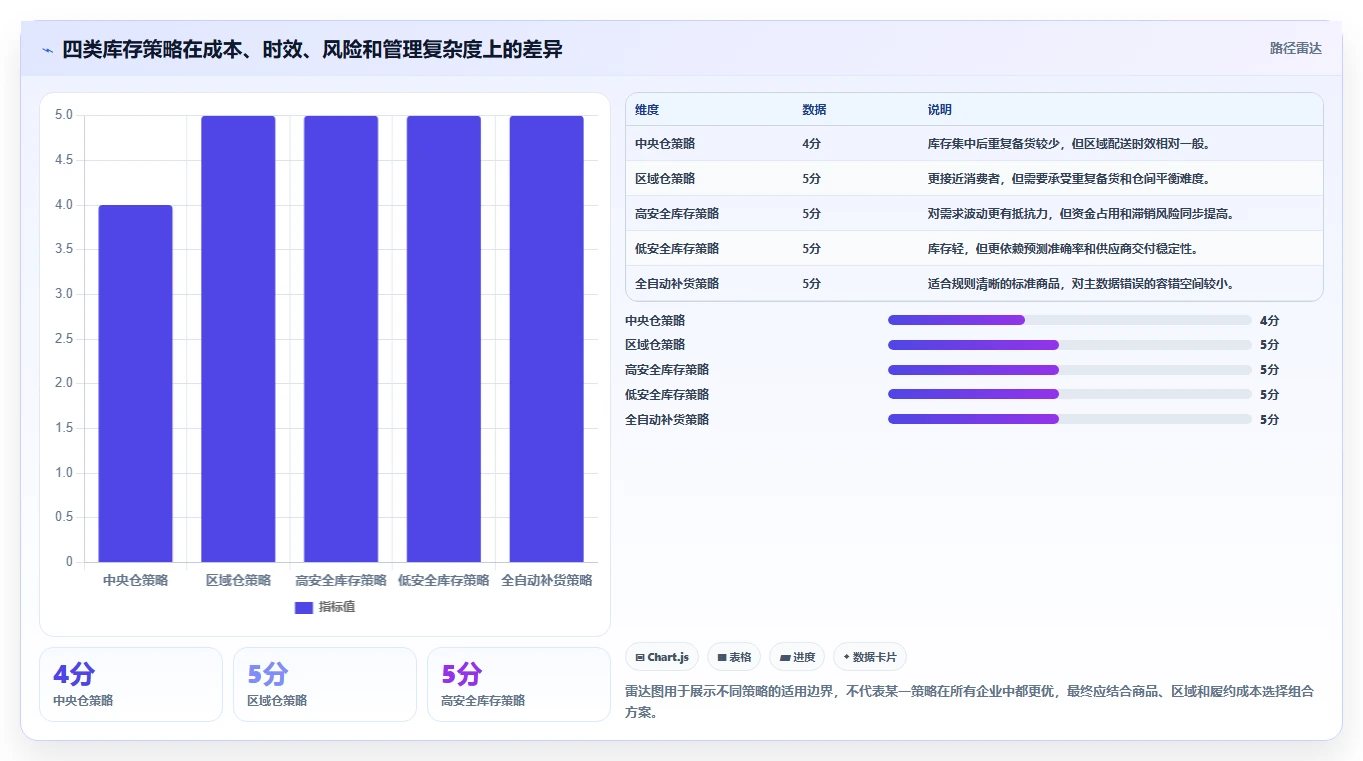Click the 高安全库存策略 bar in the chart
Viewport: 1363px width, 761px height.
(341, 339)
